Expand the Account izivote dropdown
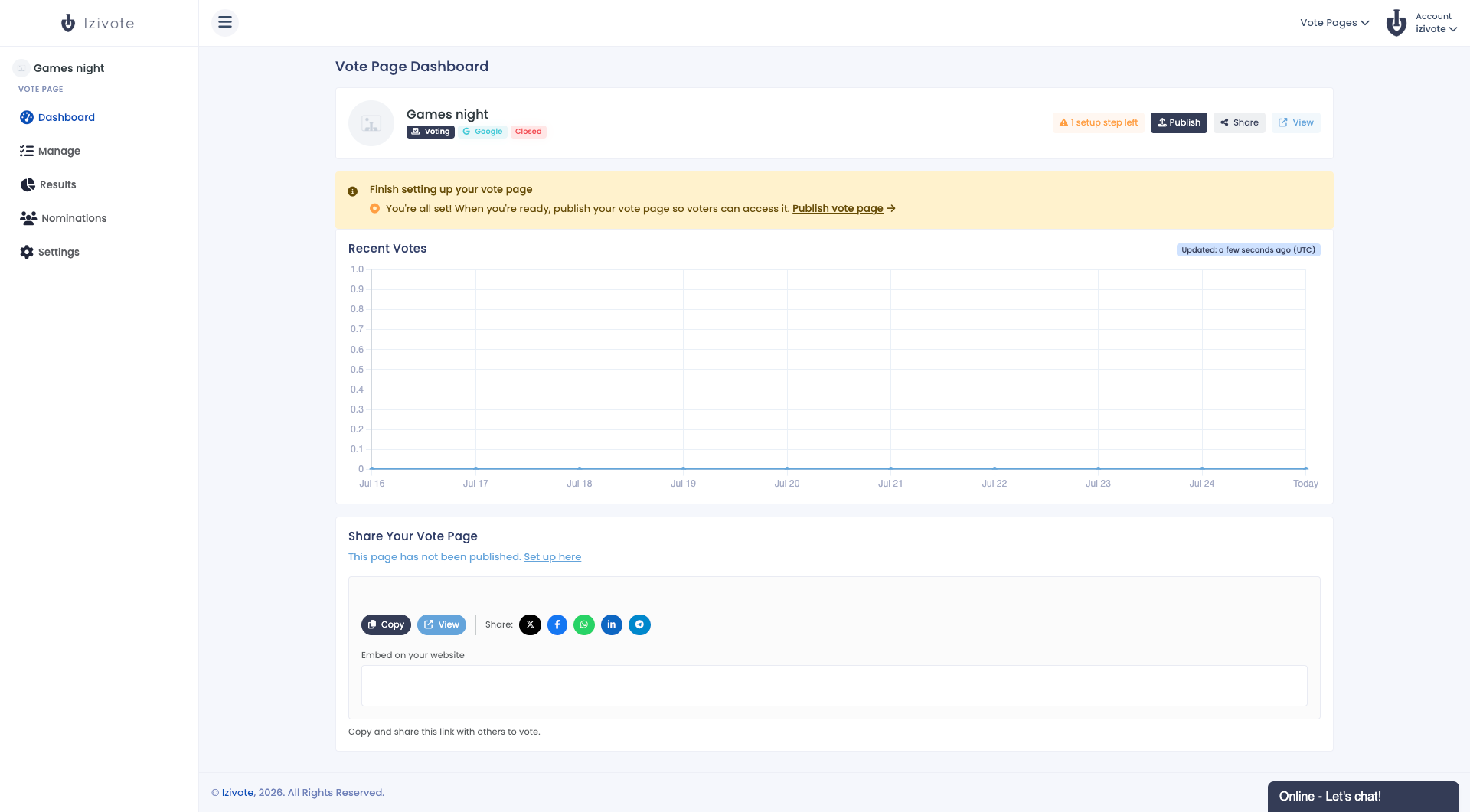This screenshot has height=812, width=1470. click(x=1436, y=23)
